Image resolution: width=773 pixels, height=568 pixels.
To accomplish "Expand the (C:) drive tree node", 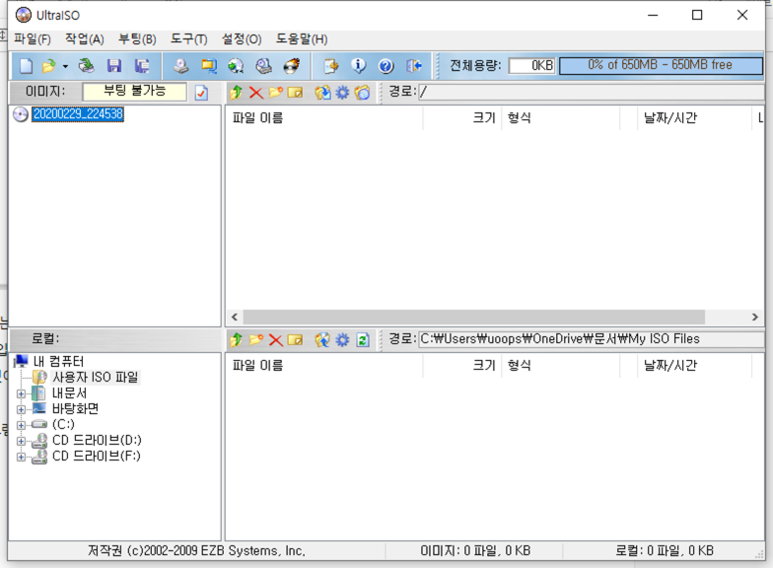I will [21, 425].
